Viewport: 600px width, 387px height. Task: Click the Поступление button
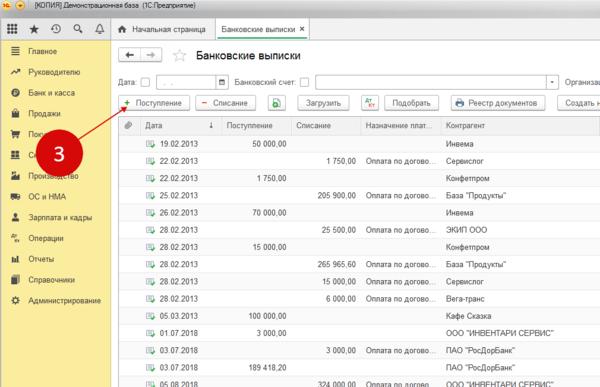[x=154, y=103]
